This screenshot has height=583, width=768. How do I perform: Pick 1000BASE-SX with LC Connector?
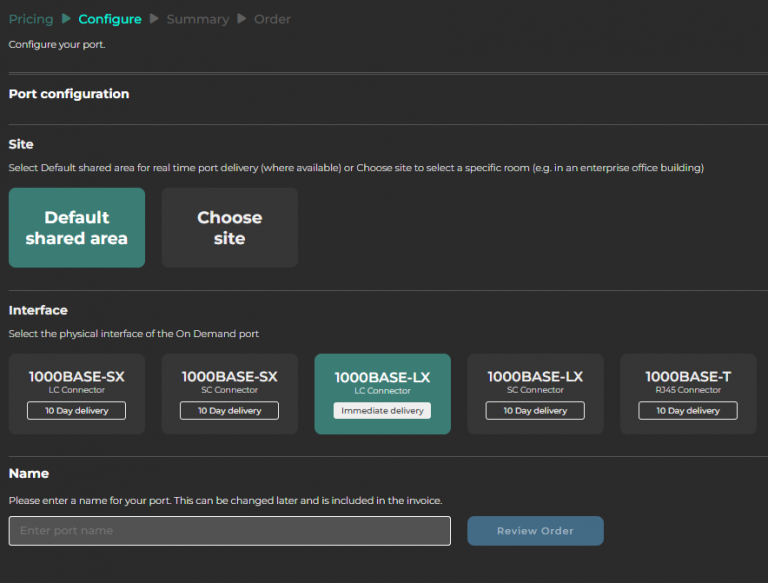(x=77, y=394)
